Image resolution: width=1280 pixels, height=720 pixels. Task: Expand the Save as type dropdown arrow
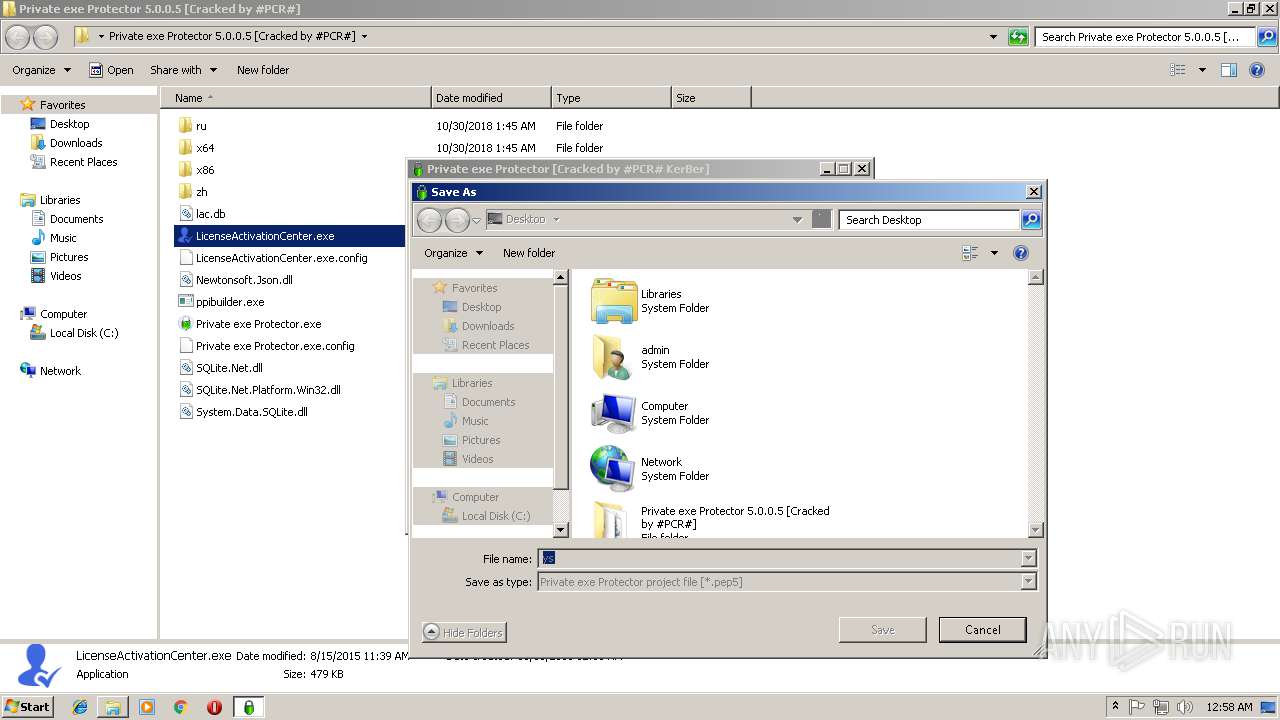tap(1029, 582)
